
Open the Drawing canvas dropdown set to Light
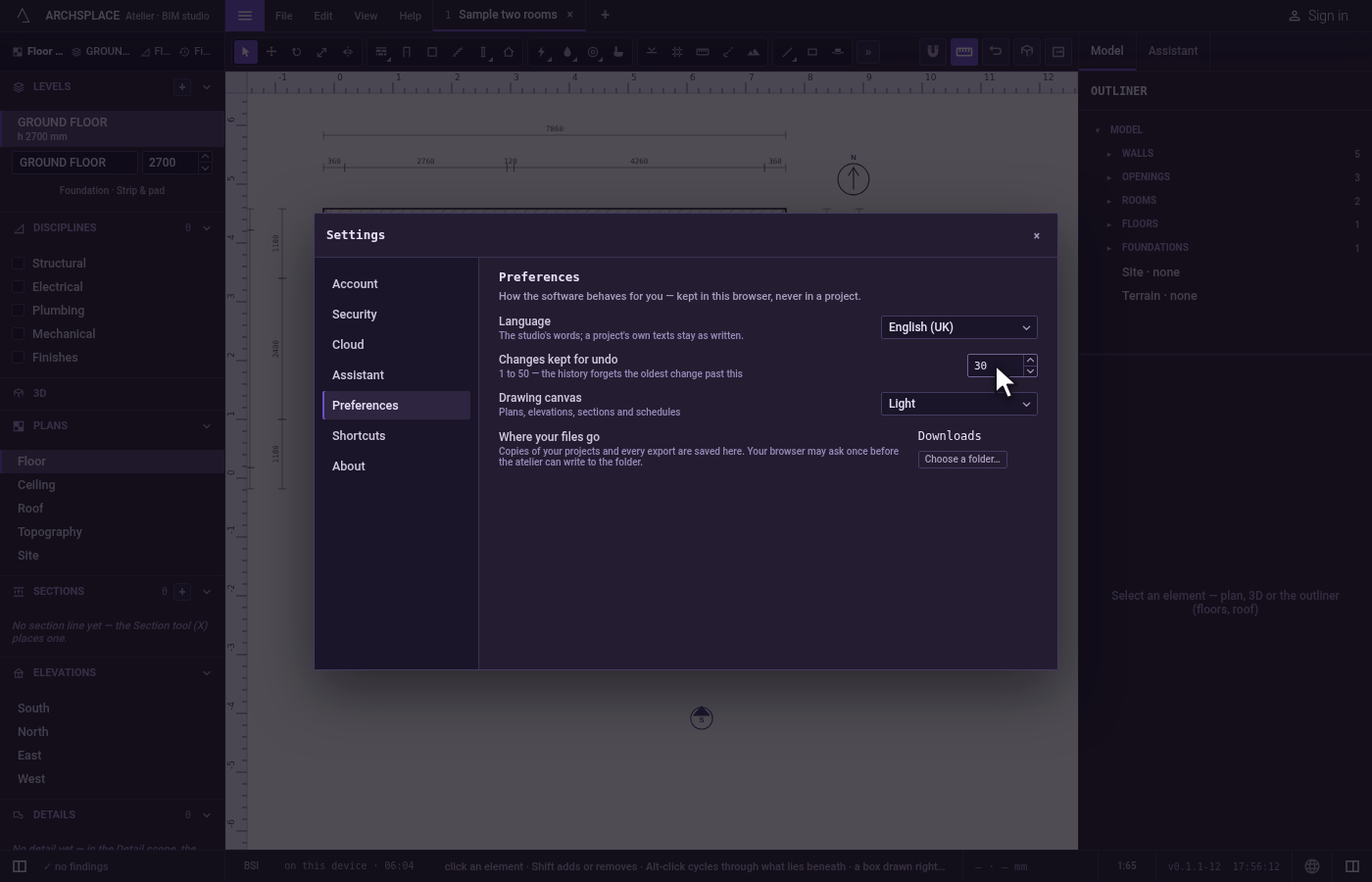coord(958,404)
